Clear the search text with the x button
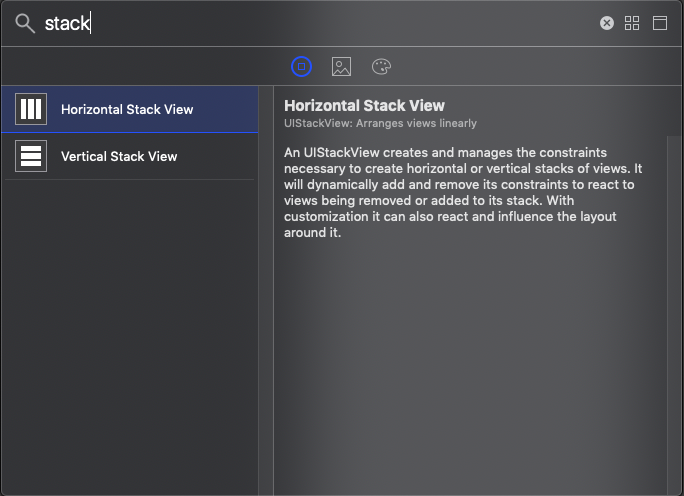This screenshot has width=684, height=496. click(607, 23)
